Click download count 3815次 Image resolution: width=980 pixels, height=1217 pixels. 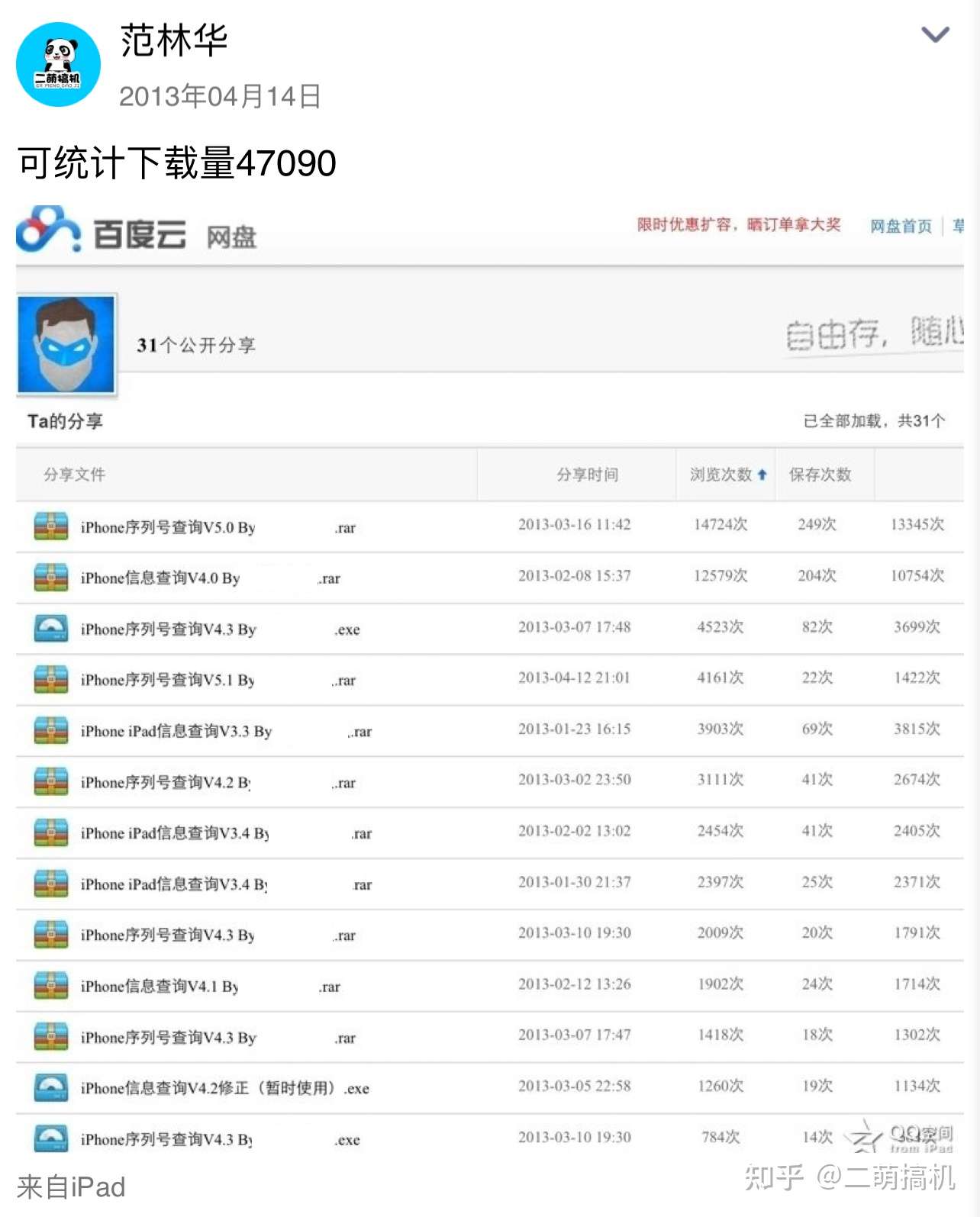[917, 729]
